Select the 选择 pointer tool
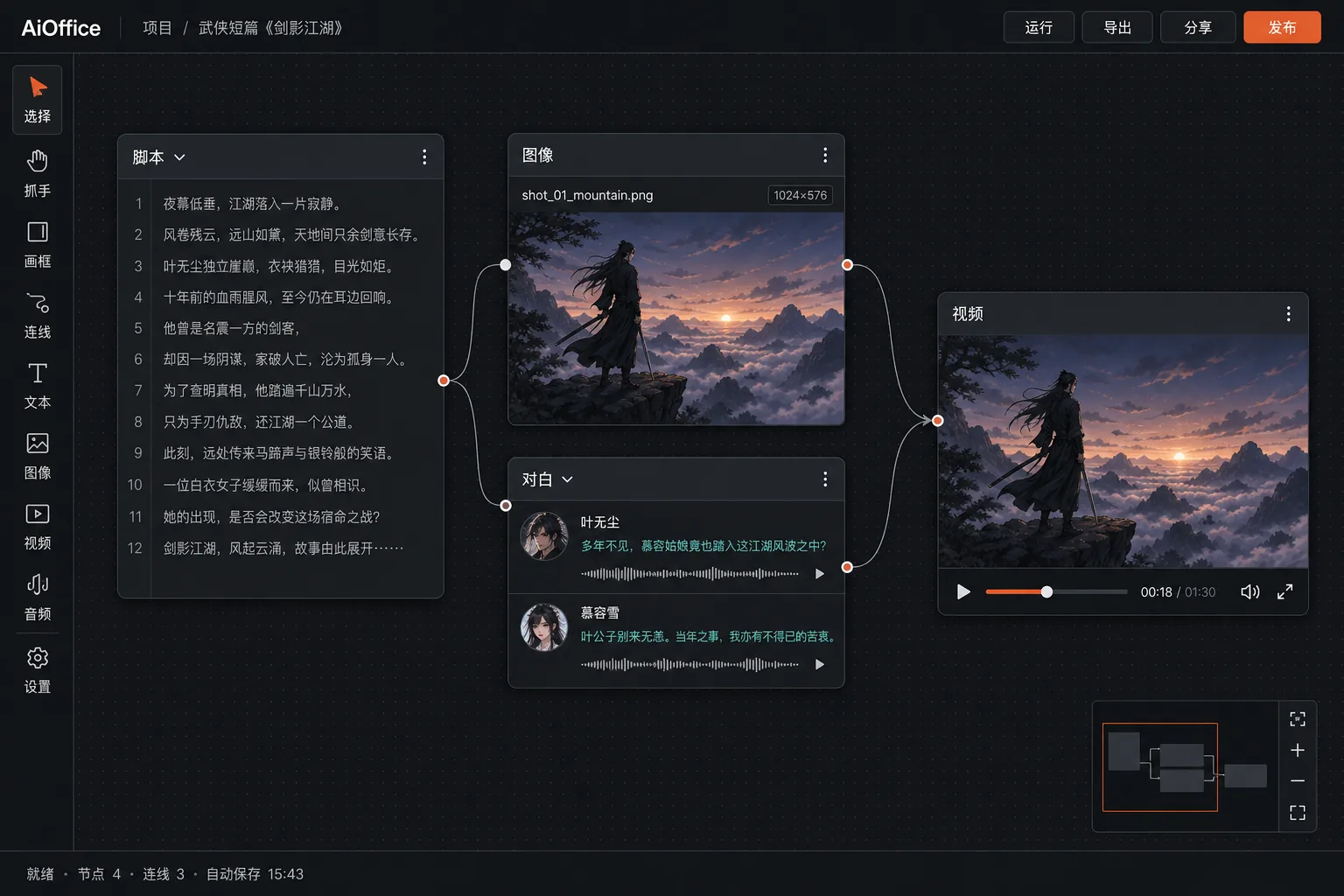 [37, 100]
